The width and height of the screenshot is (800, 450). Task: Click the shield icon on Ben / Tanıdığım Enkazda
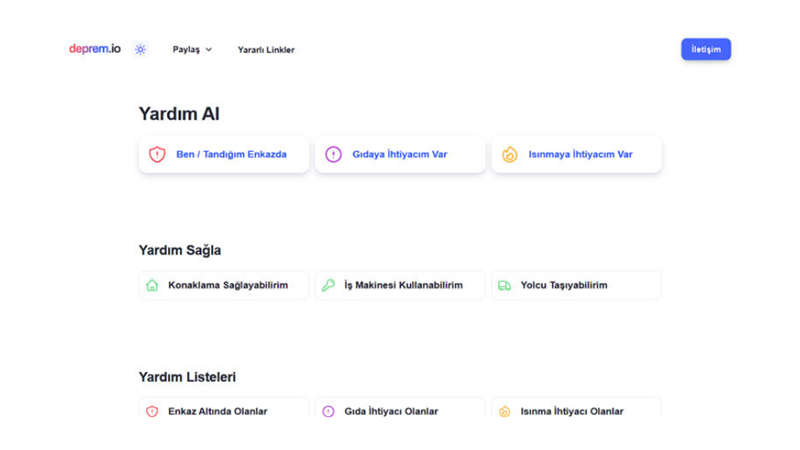[x=157, y=155]
